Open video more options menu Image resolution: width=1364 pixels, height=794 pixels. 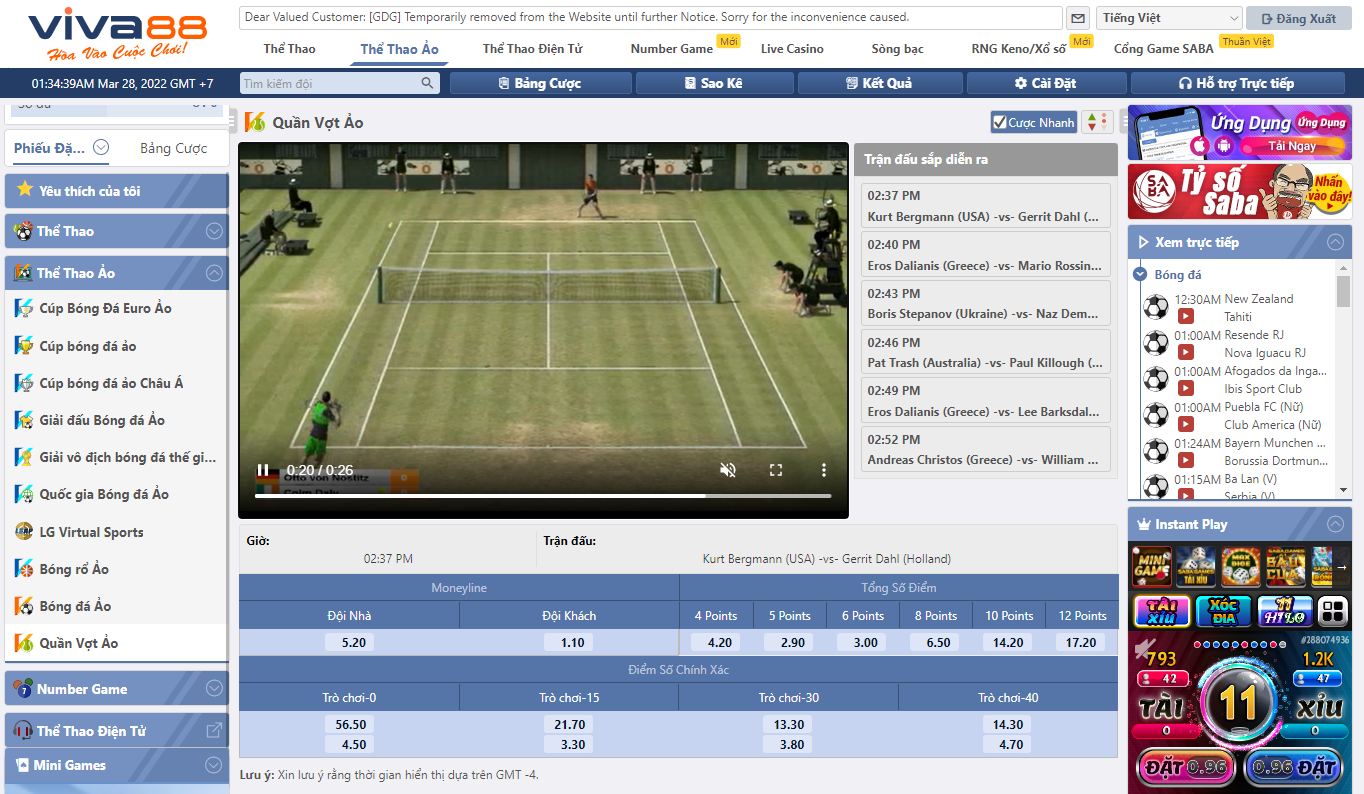tap(824, 470)
